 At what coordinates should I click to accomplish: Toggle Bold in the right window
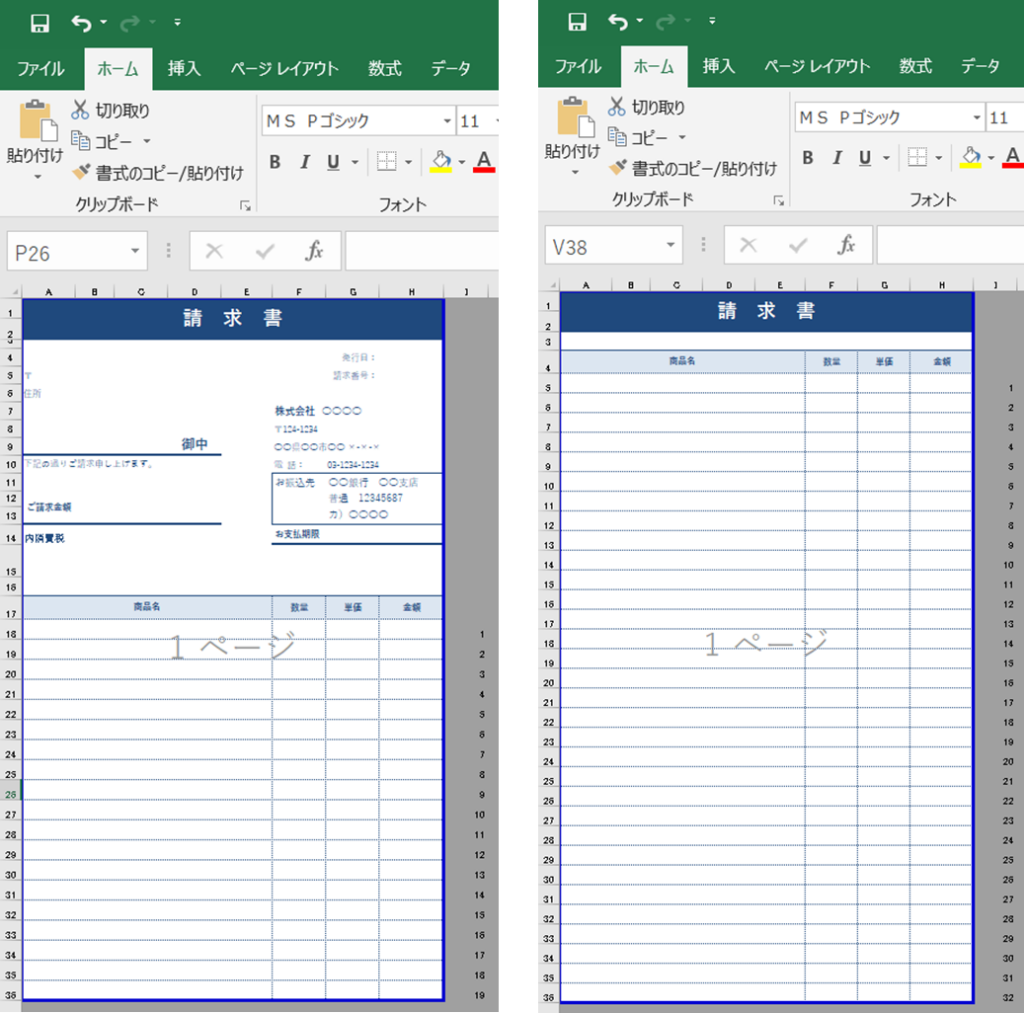[x=808, y=157]
